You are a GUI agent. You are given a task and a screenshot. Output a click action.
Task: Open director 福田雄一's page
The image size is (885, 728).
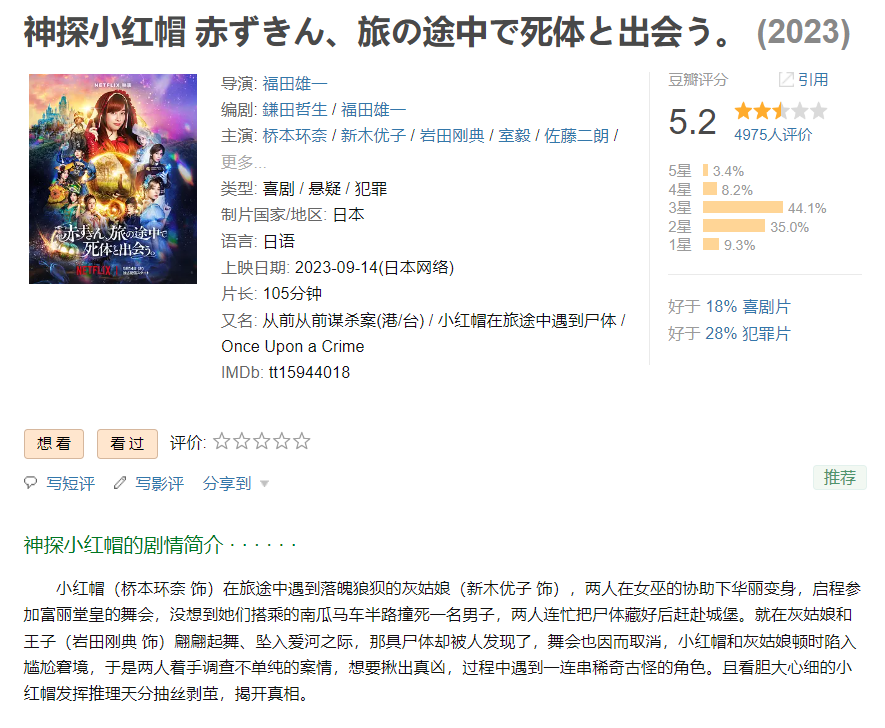[x=295, y=84]
